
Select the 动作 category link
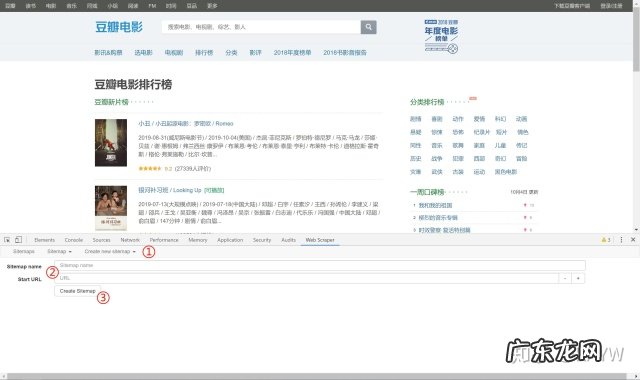(x=458, y=119)
